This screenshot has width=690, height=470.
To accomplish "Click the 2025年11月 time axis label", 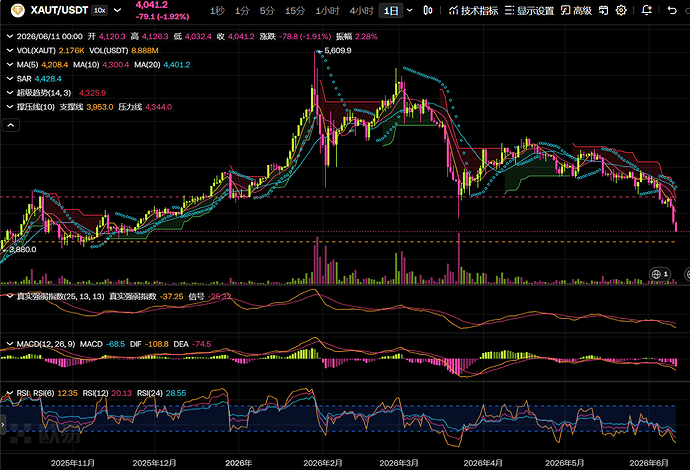I will 73,463.
